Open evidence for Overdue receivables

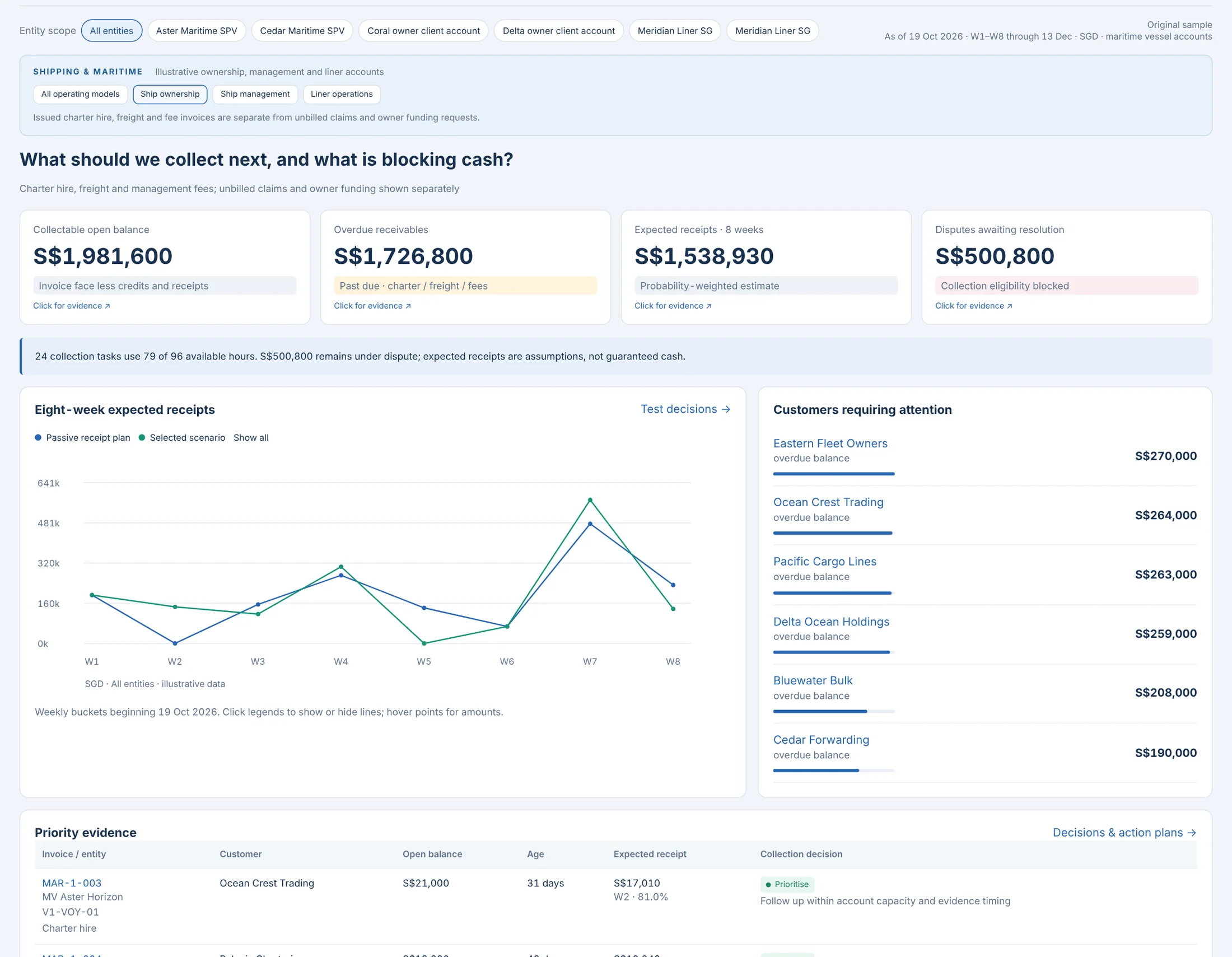click(372, 306)
